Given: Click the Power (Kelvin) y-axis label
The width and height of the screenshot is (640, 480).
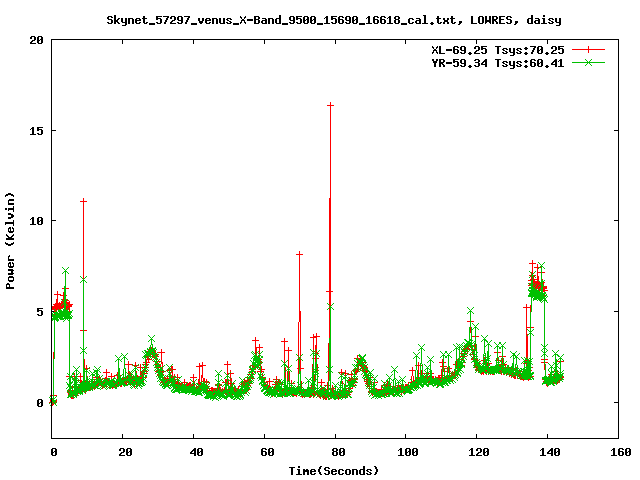Looking at the screenshot, I should coord(10,241).
